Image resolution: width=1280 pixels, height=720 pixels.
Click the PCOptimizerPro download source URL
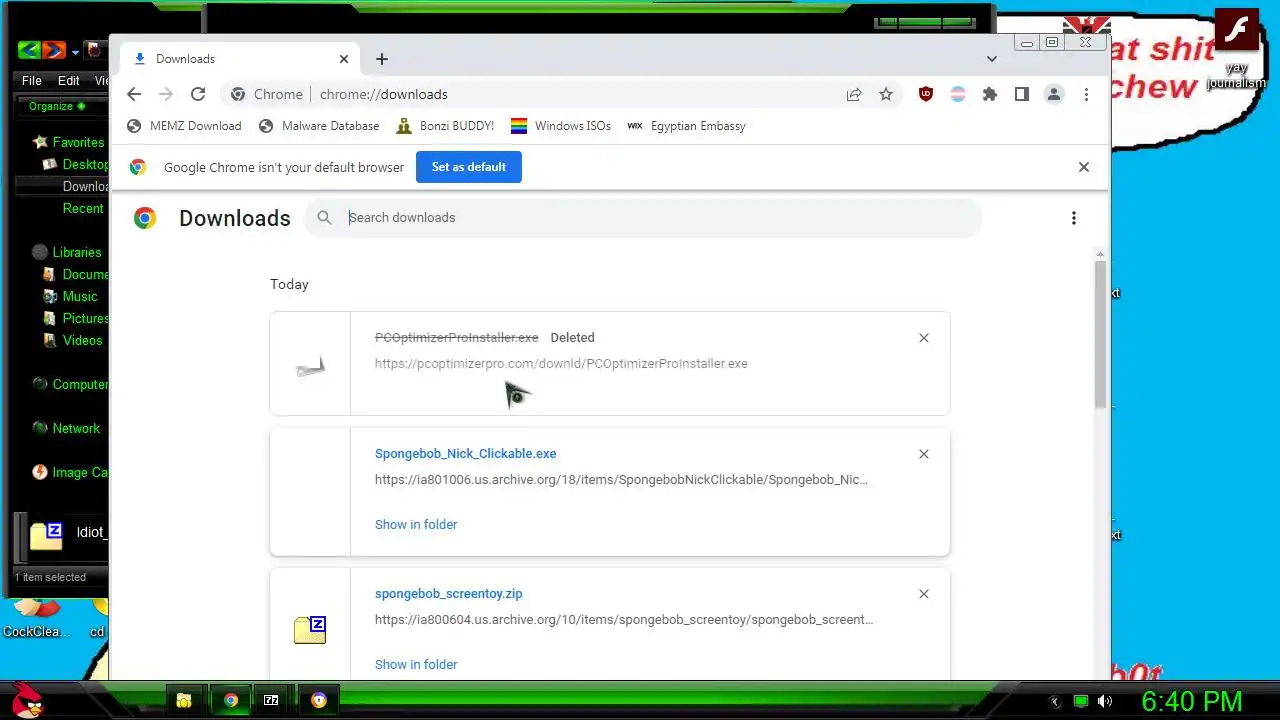tap(561, 364)
